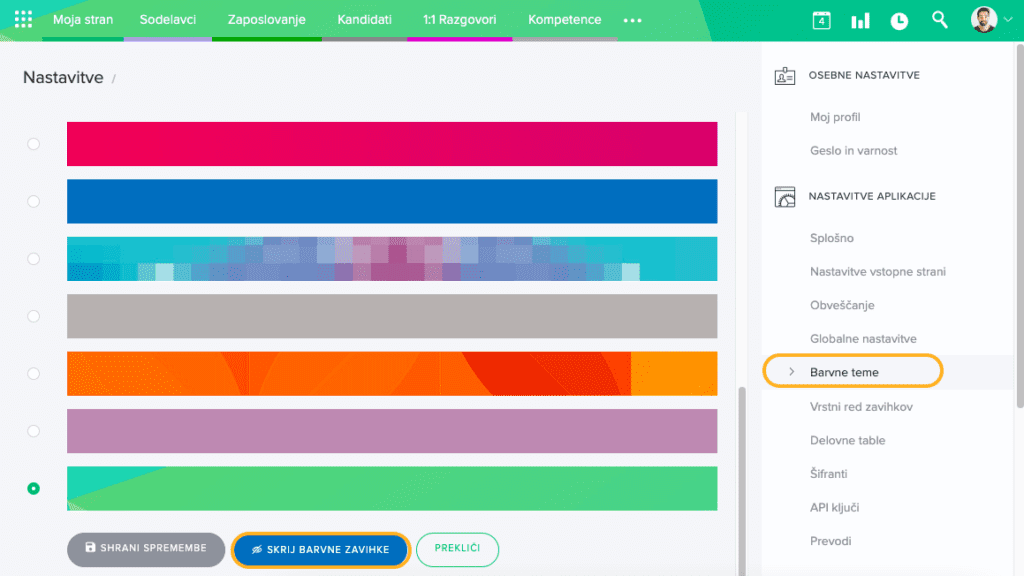Viewport: 1024px width, 576px height.
Task: Pick the gray color theme banner
Action: [x=391, y=316]
